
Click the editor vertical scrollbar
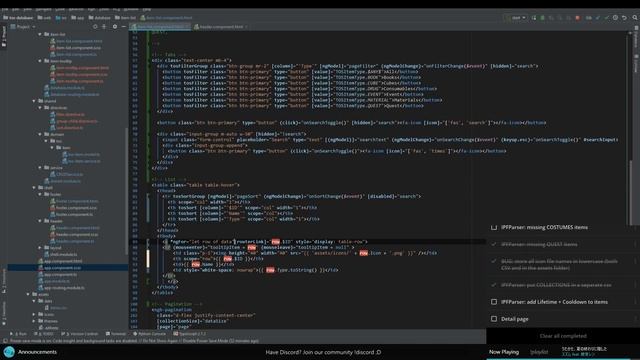(631, 192)
